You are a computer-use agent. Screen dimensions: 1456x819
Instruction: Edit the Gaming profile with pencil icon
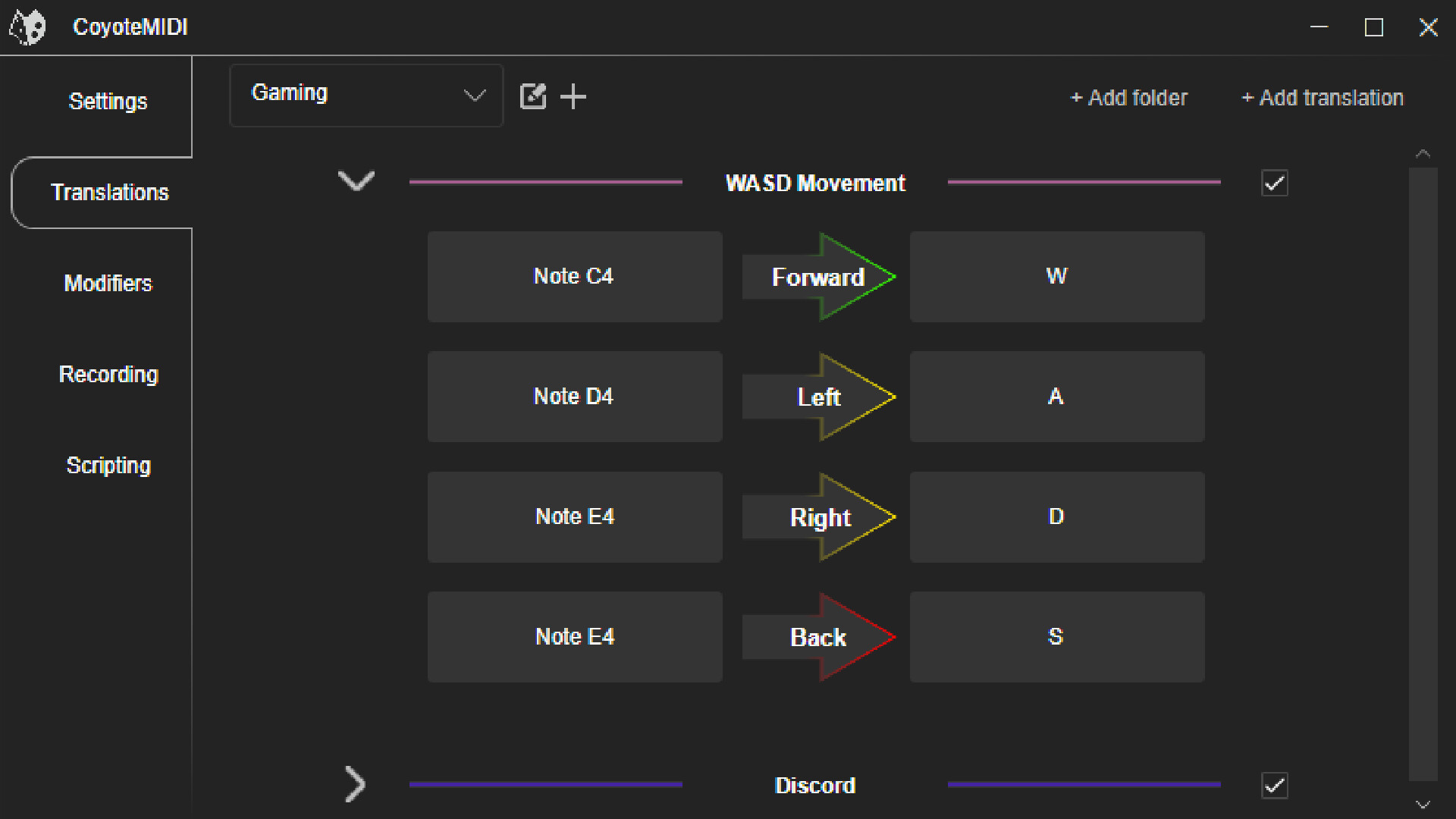tap(533, 96)
